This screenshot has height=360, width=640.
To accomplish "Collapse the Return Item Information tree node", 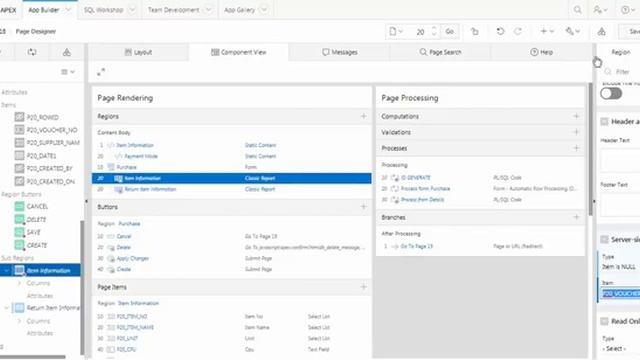I will [7, 308].
